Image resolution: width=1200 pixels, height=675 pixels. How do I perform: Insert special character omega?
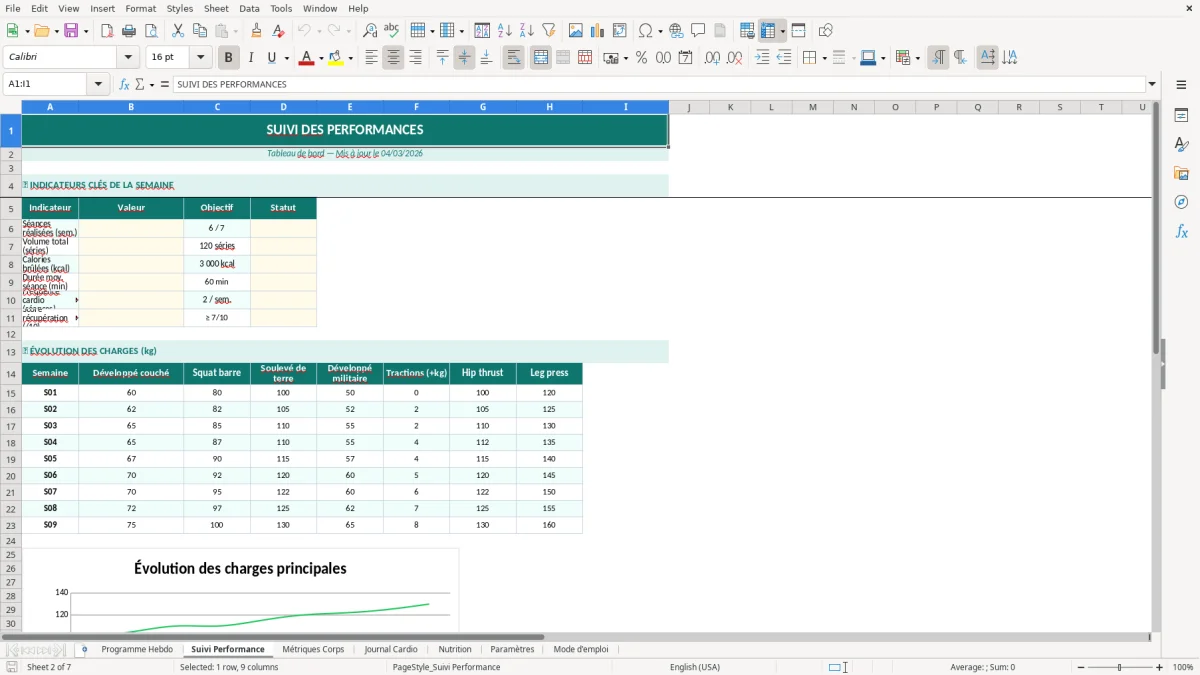pyautogui.click(x=646, y=31)
